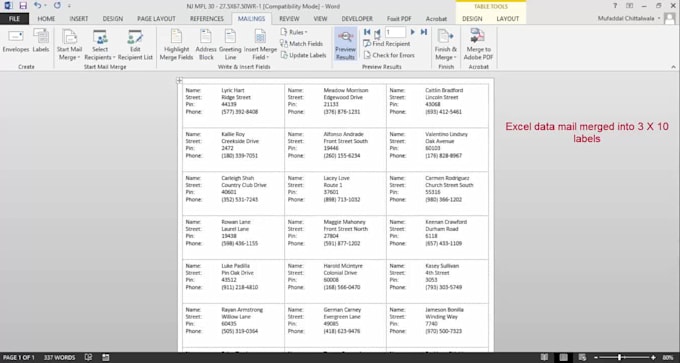Screen dimensions: 680x363
Task: Click 337 WORDS word count
Action: tap(59, 357)
